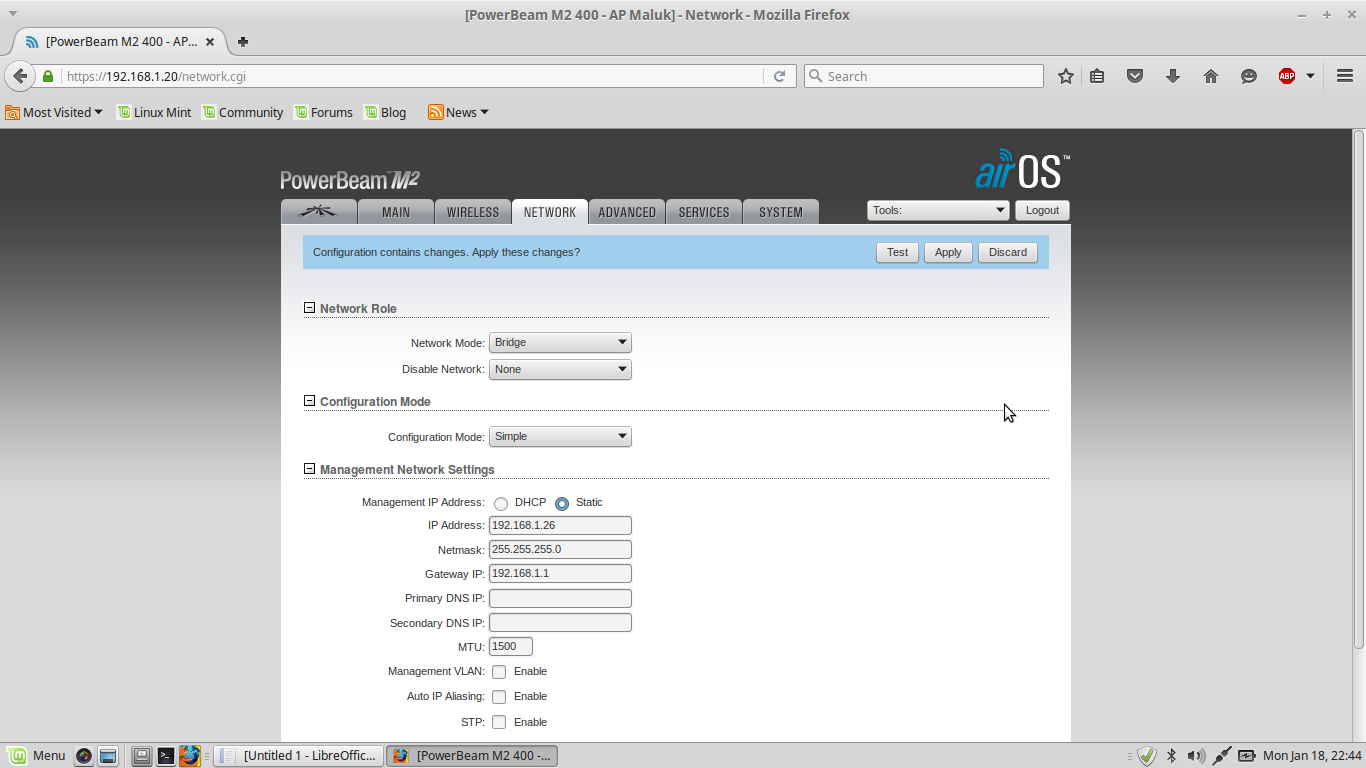Click the Netmask input field
Viewport: 1366px width, 768px height.
pyautogui.click(x=560, y=549)
